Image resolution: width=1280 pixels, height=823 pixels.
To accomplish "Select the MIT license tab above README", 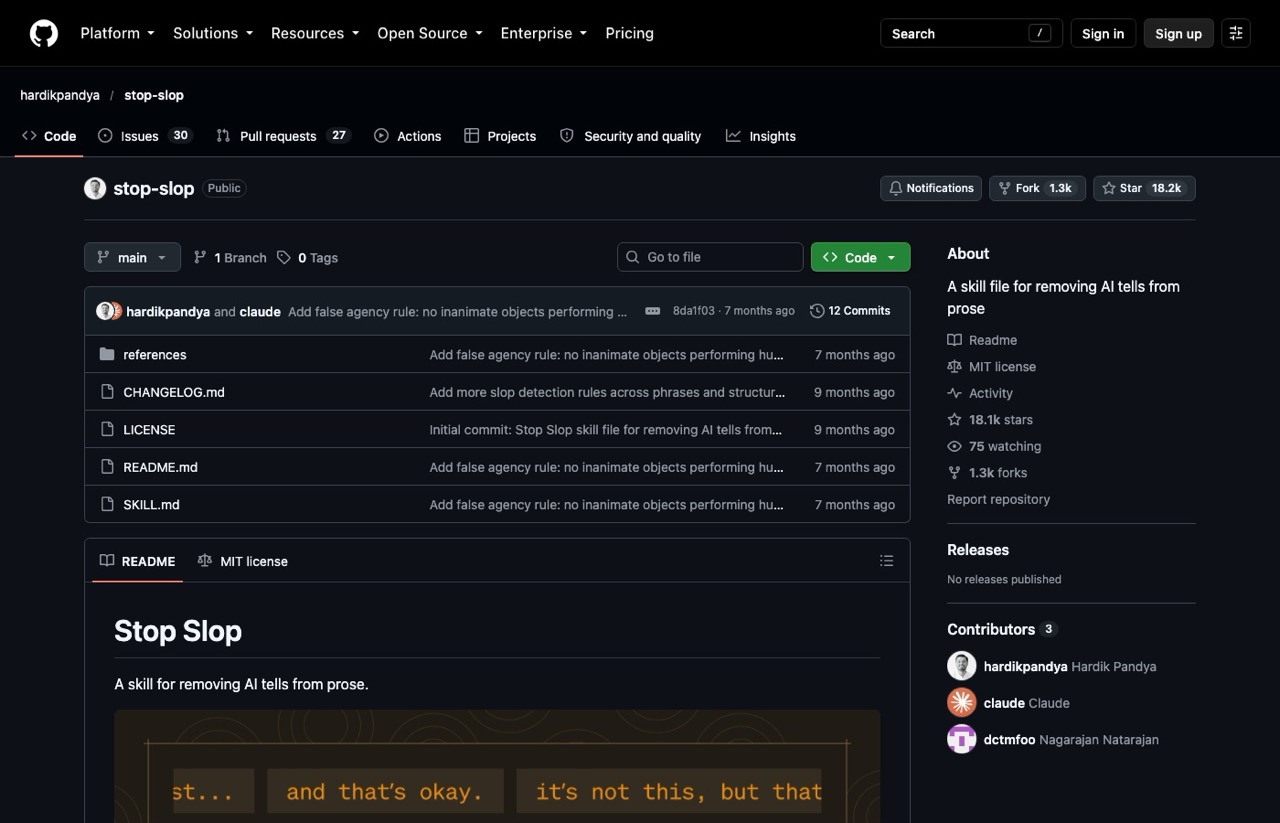I will (x=242, y=561).
